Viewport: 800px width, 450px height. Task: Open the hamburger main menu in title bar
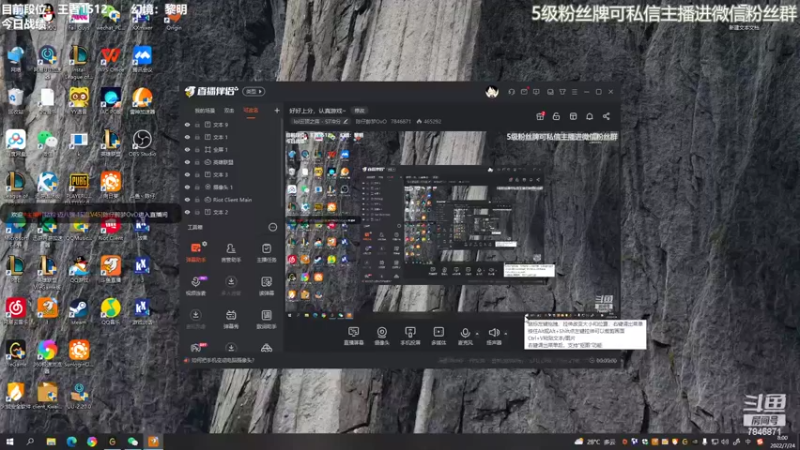574,92
